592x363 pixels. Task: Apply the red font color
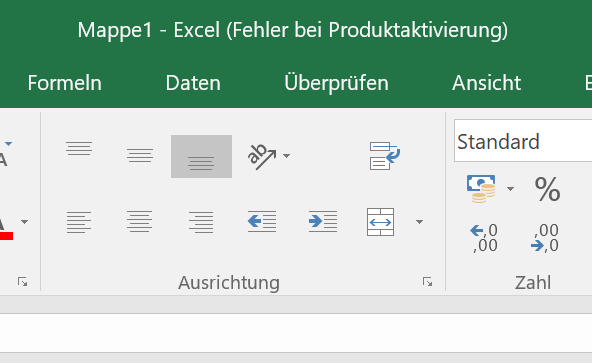point(5,229)
